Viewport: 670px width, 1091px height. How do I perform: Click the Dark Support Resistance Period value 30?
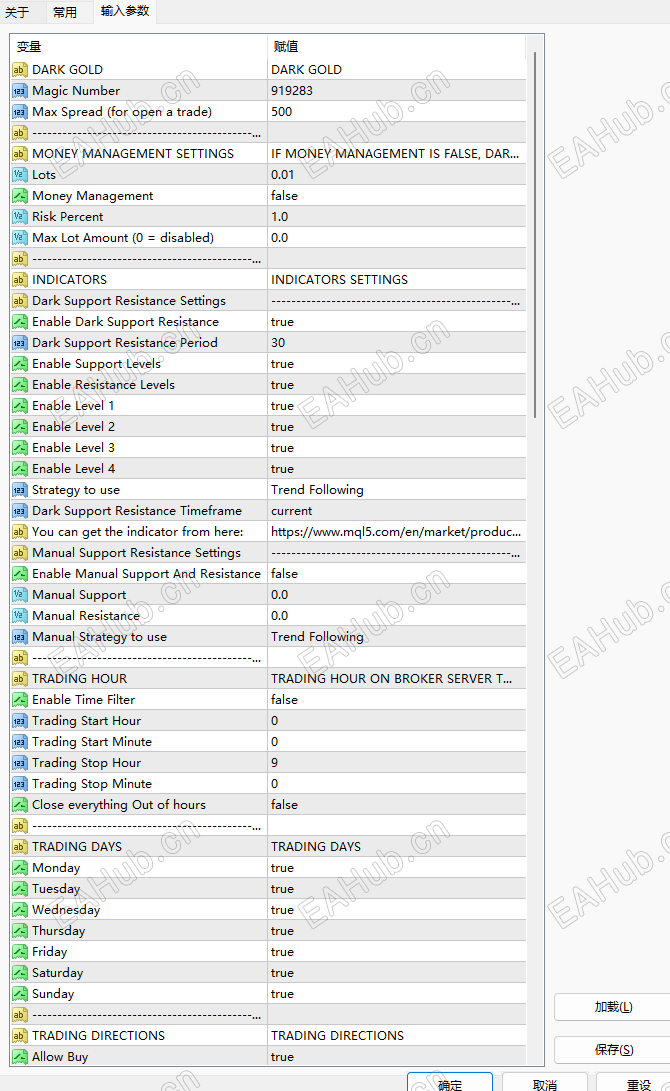(397, 342)
